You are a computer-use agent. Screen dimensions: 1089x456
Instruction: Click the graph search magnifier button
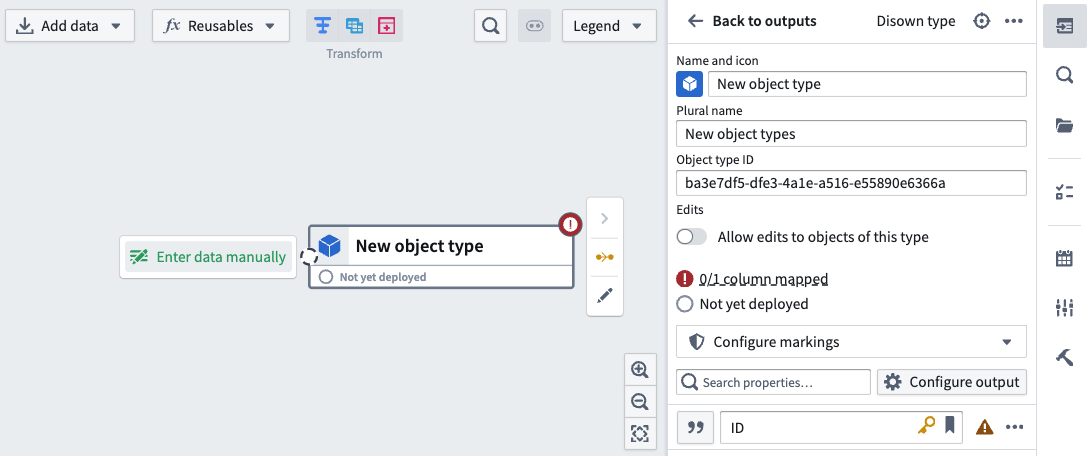(490, 26)
